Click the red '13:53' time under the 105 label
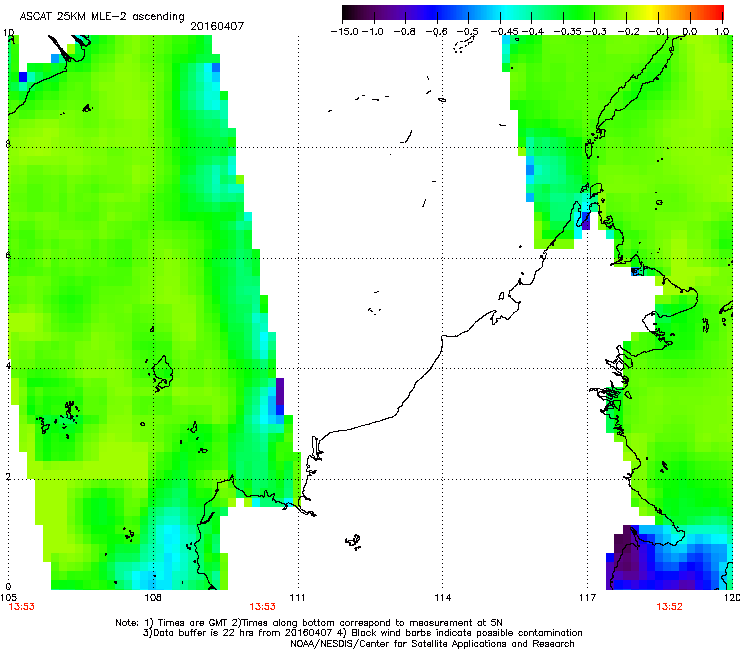Screen dimensions: 740x650 coord(22,607)
